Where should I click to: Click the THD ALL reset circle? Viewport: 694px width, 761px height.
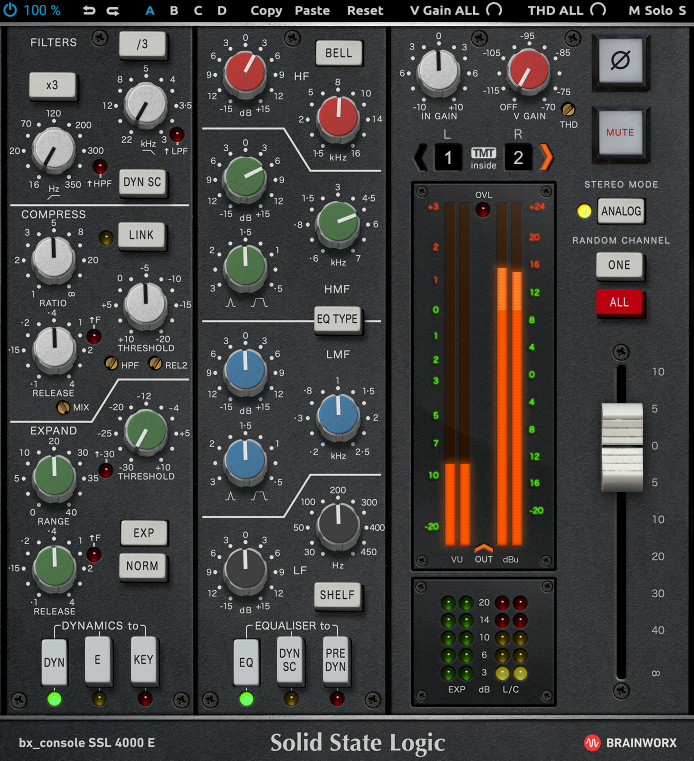click(x=598, y=10)
